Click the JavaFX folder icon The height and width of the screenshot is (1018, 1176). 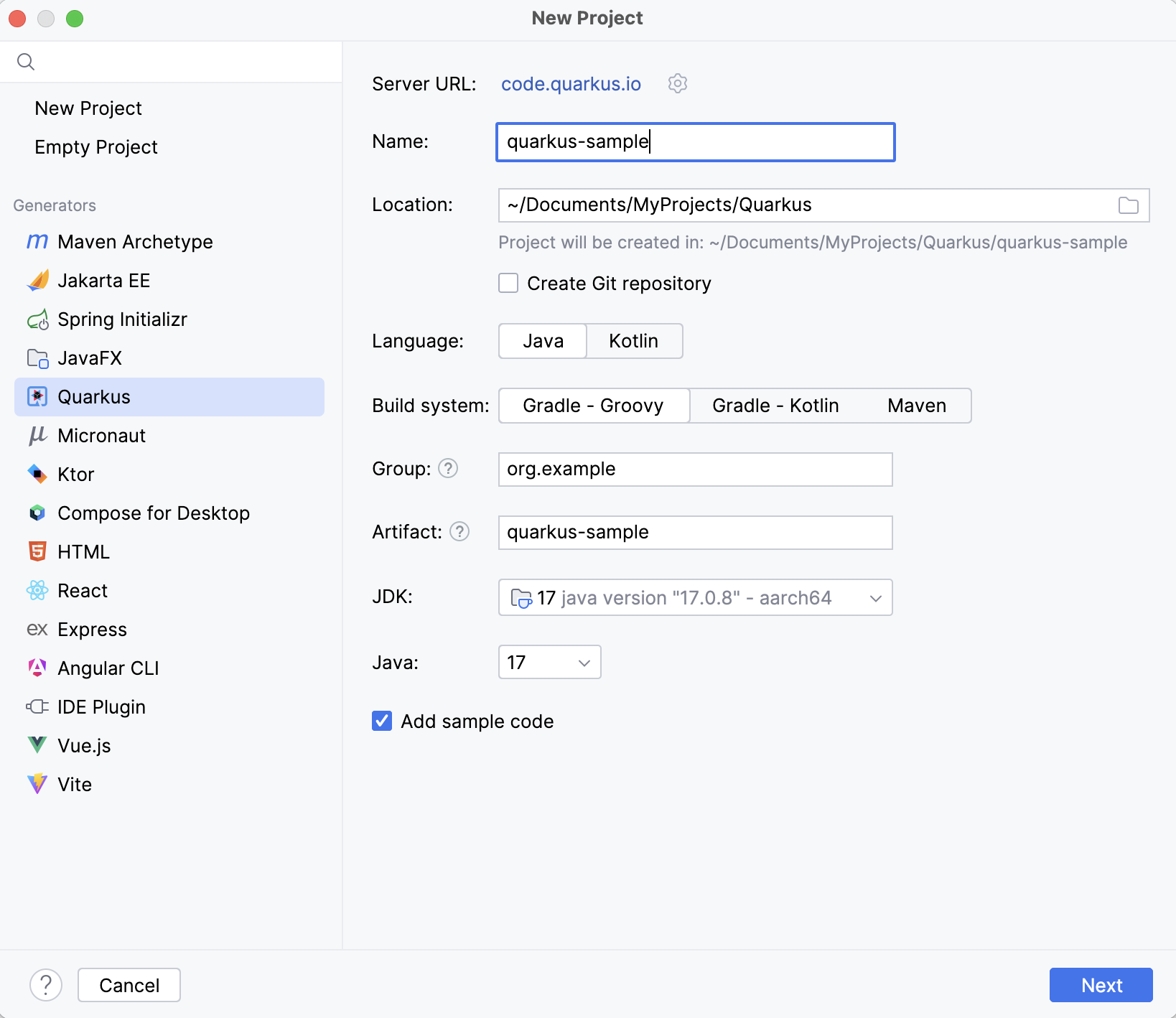pyautogui.click(x=37, y=358)
